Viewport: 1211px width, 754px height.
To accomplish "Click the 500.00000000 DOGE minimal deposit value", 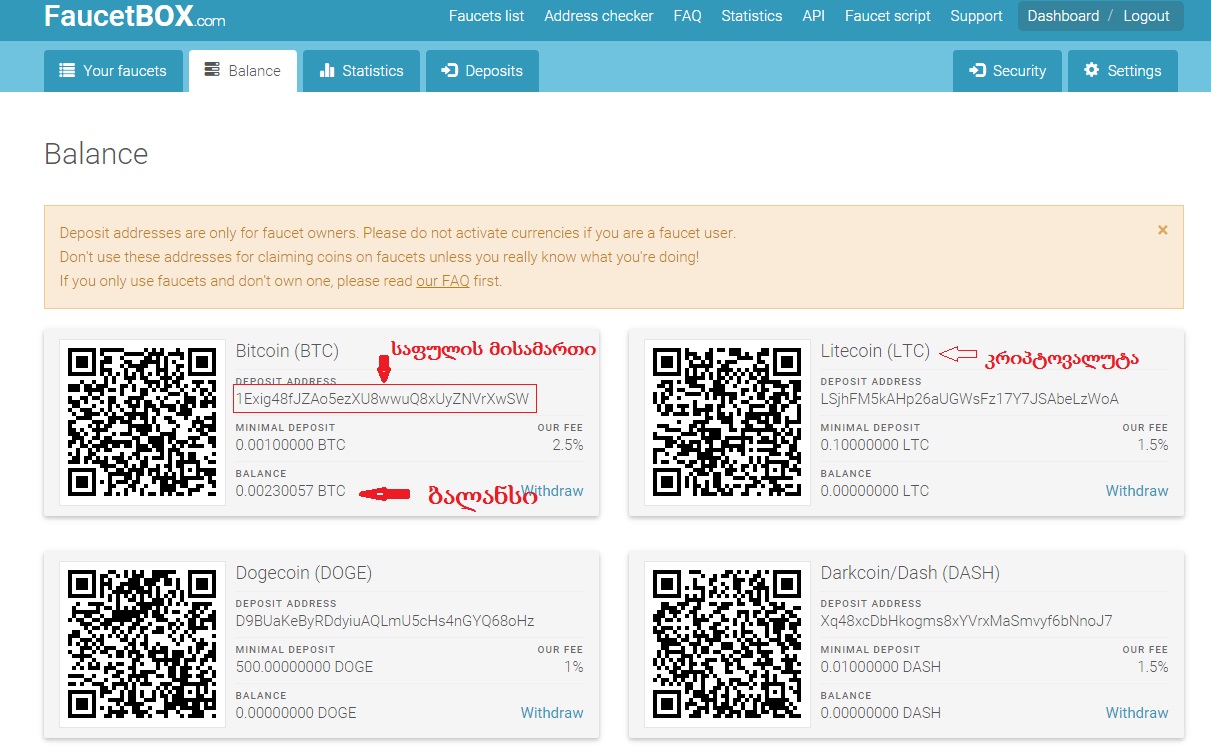I will 304,667.
